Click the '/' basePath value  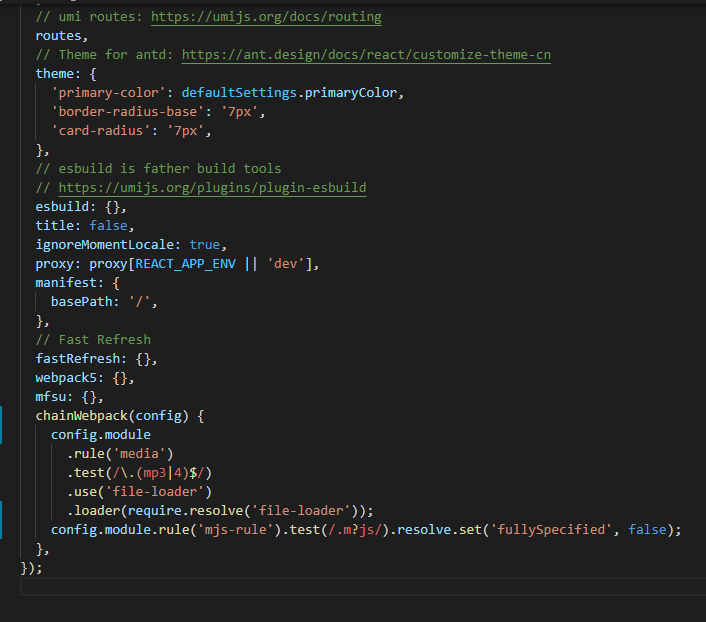tap(139, 302)
